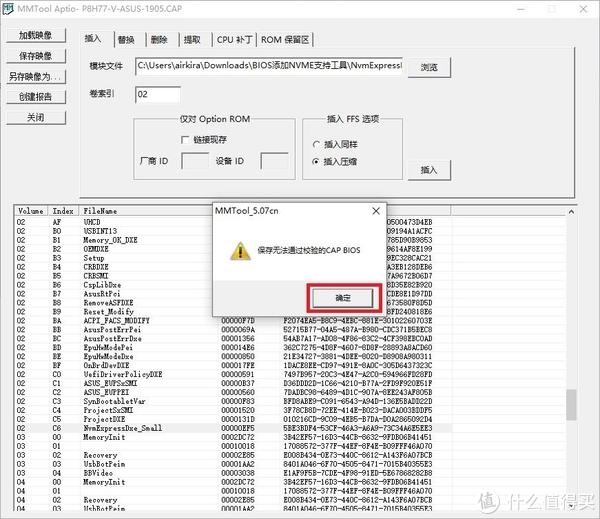Select the OnBrdDevDXE row
This screenshot has height=519, width=600.
[x=233, y=365]
